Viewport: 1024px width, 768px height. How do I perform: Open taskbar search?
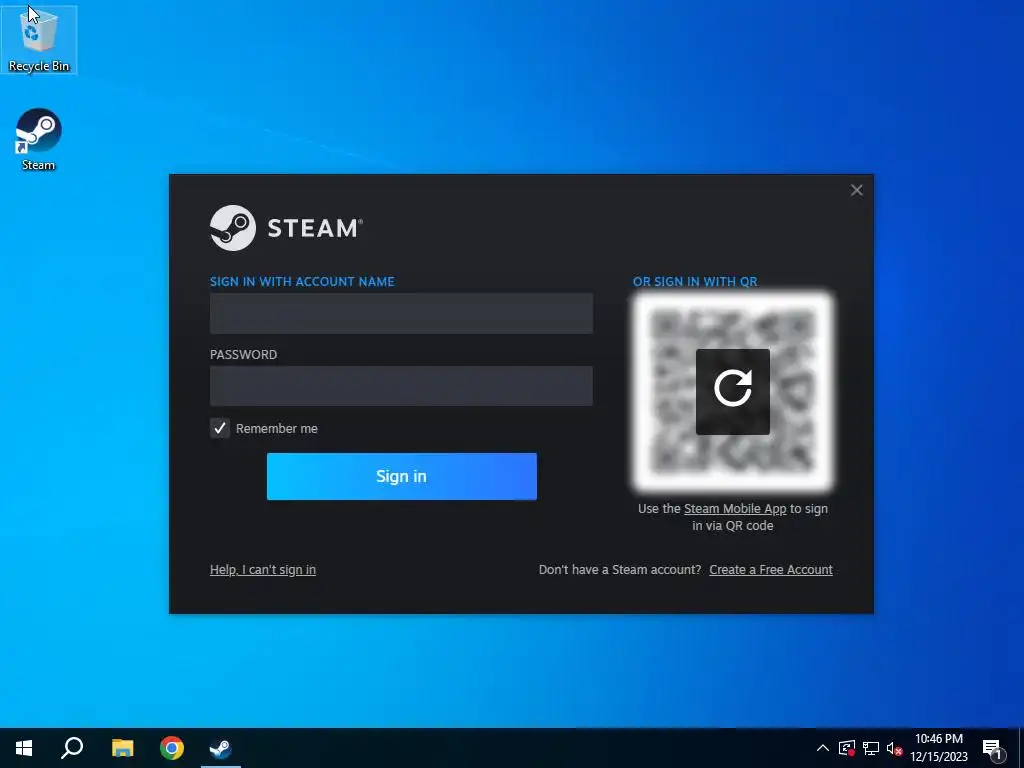(x=72, y=748)
